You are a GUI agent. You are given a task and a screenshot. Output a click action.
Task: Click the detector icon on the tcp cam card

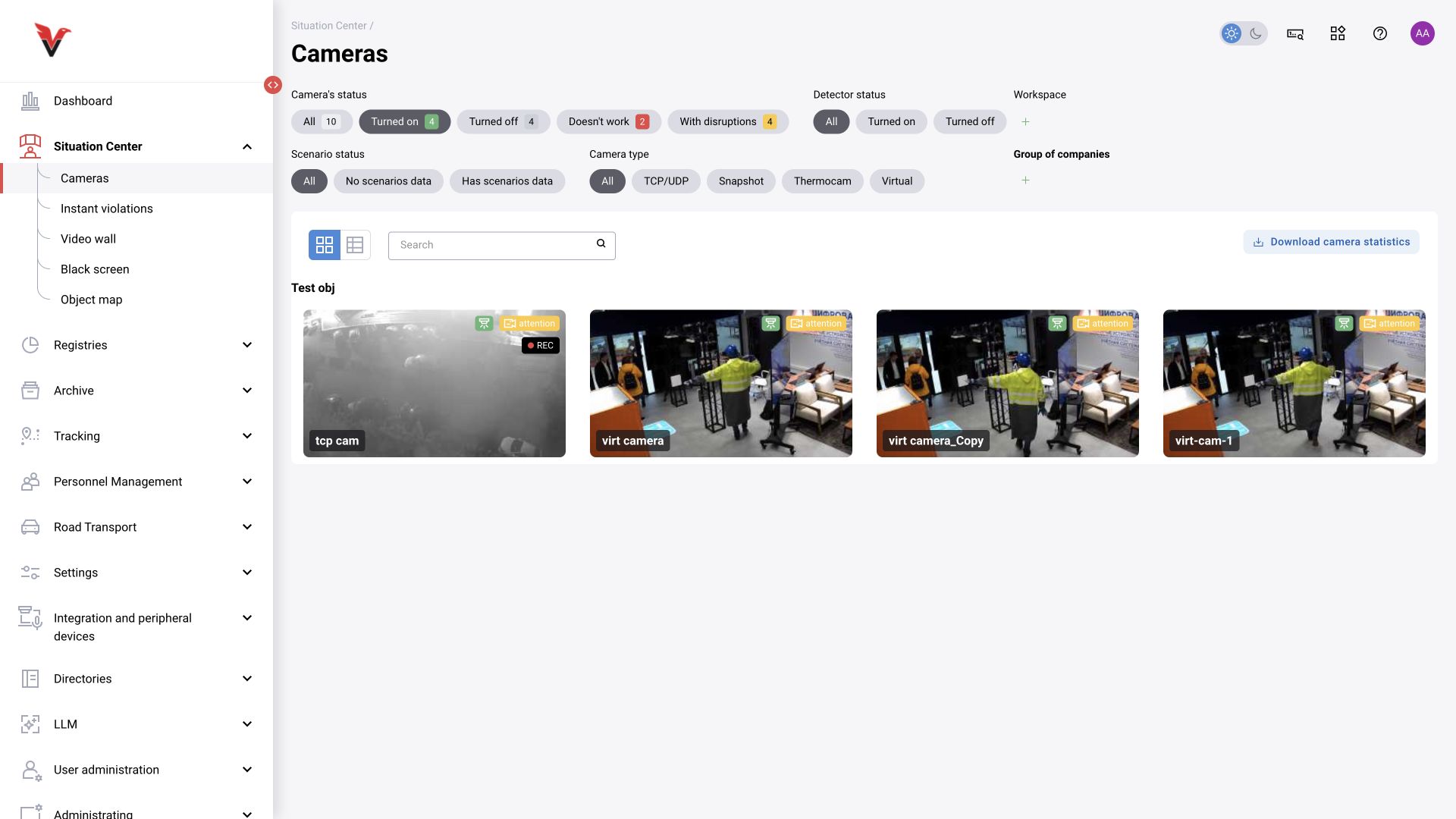pyautogui.click(x=484, y=323)
